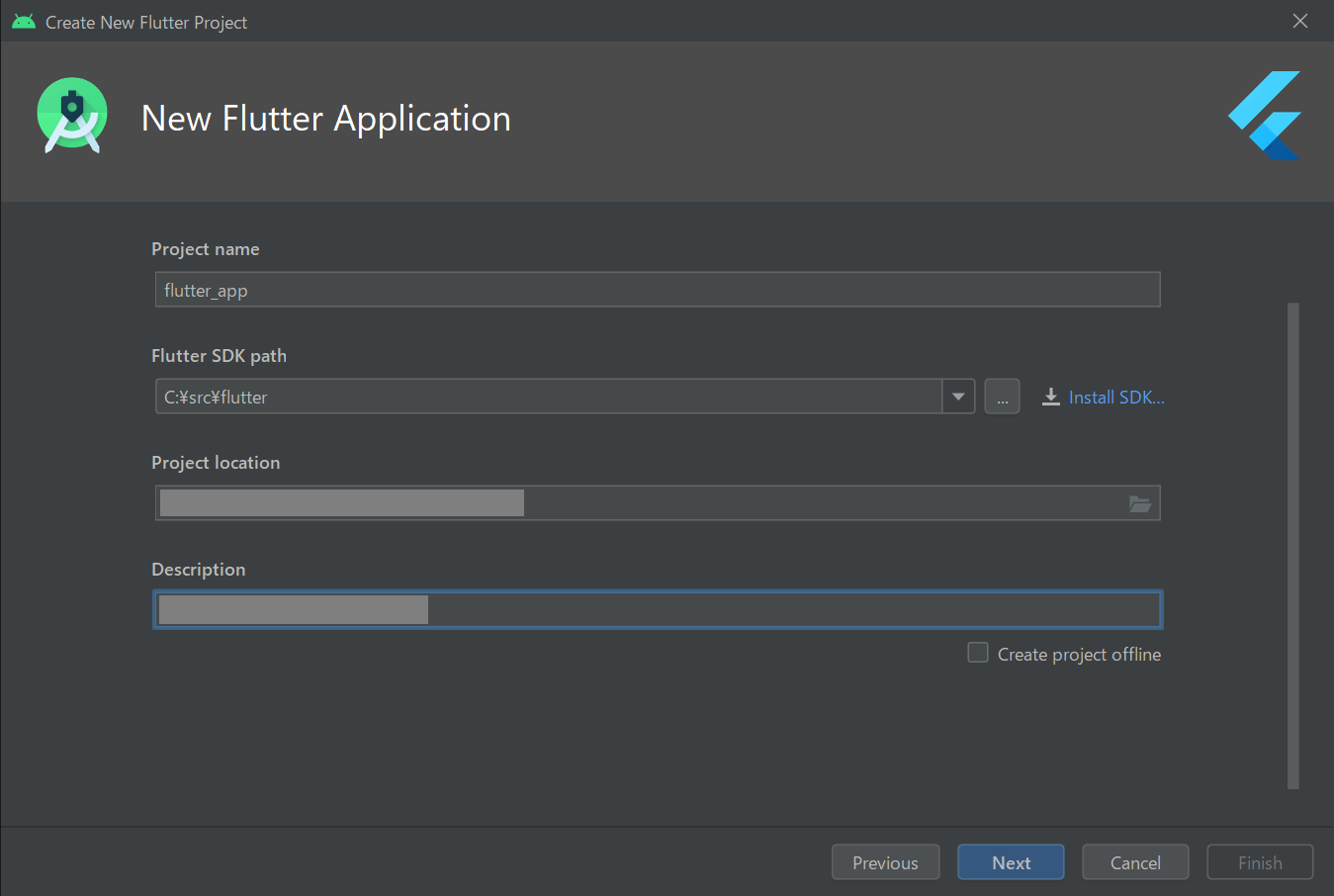The height and width of the screenshot is (896, 1334).
Task: Click the folder browse icon in Project location
Action: (1140, 503)
